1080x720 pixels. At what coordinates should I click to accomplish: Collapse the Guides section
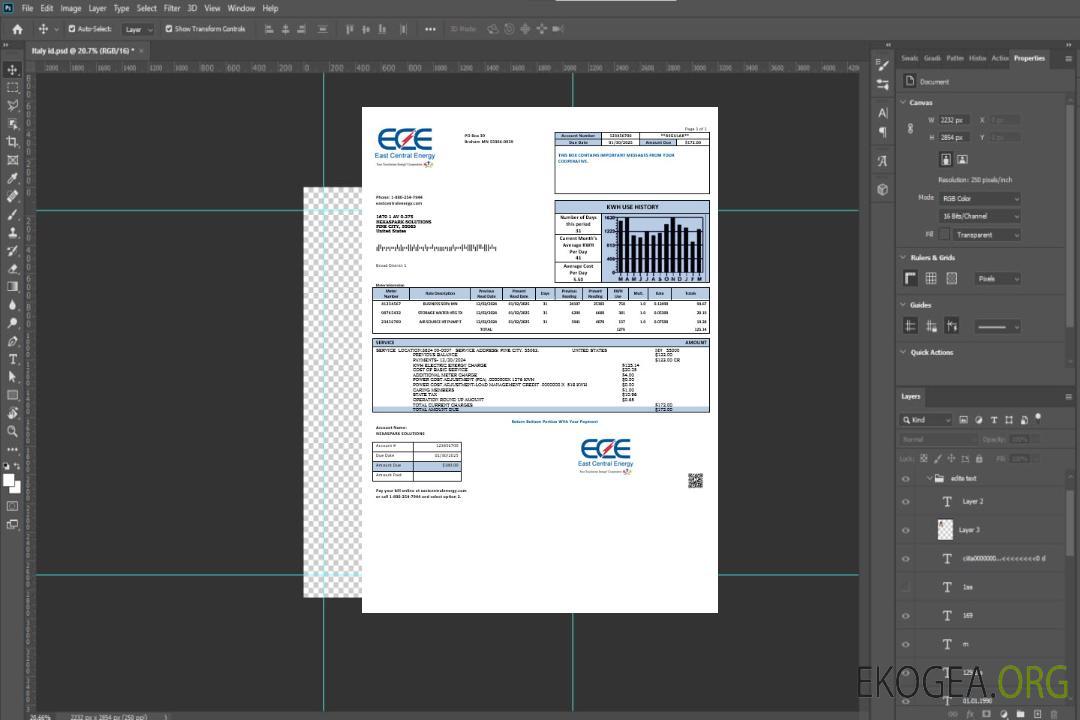[904, 305]
